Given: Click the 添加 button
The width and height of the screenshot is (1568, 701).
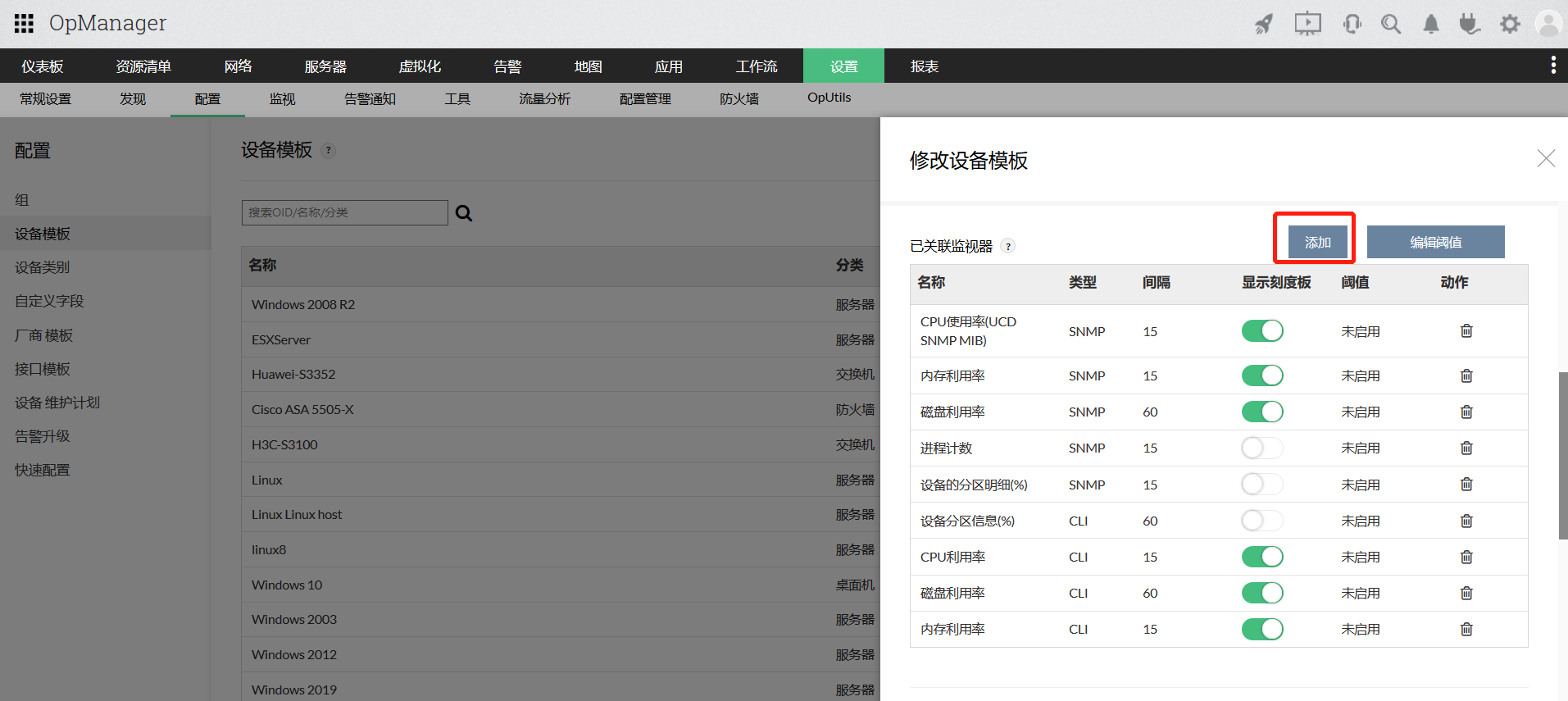Looking at the screenshot, I should pyautogui.click(x=1318, y=243).
